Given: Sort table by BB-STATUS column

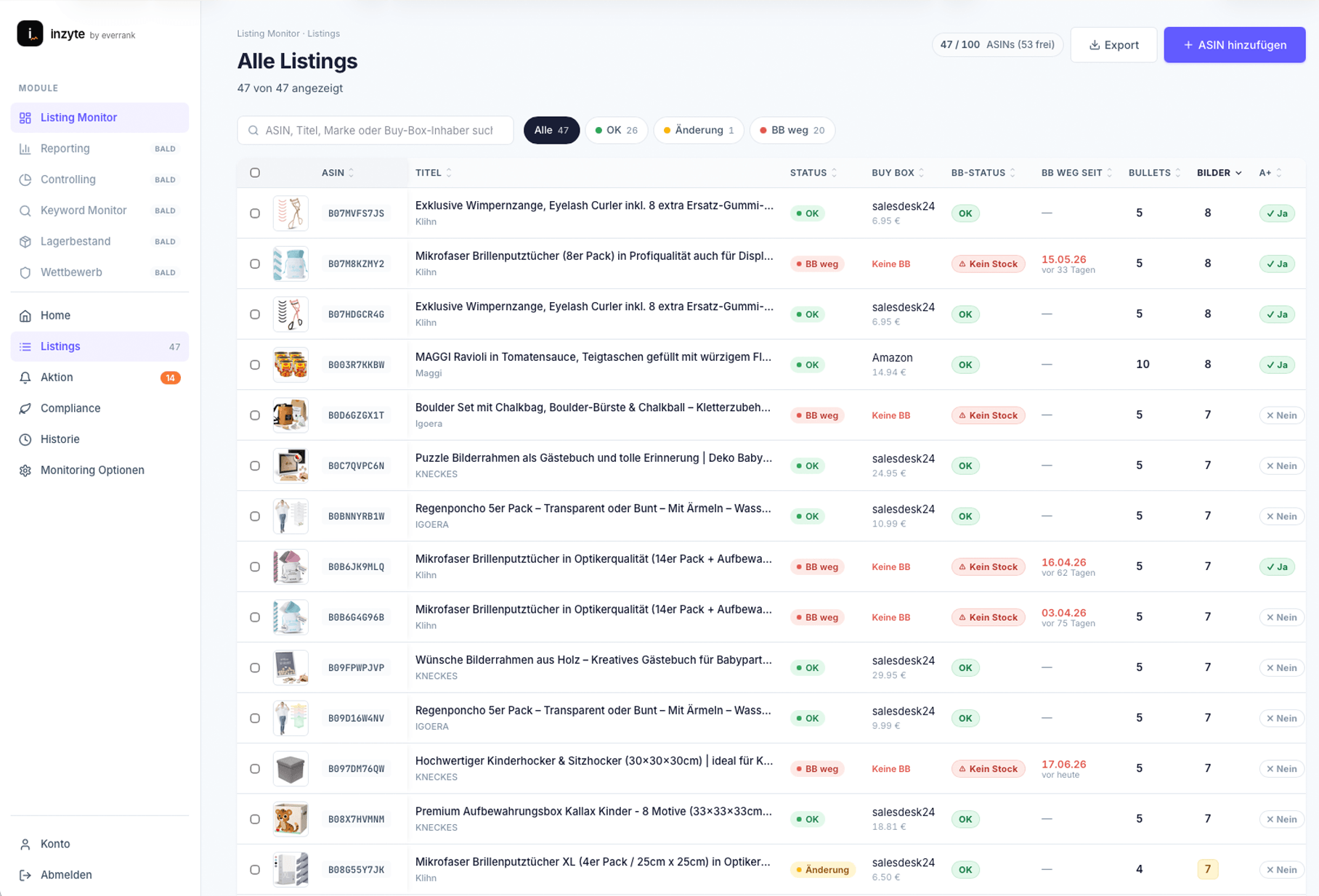Looking at the screenshot, I should (983, 173).
